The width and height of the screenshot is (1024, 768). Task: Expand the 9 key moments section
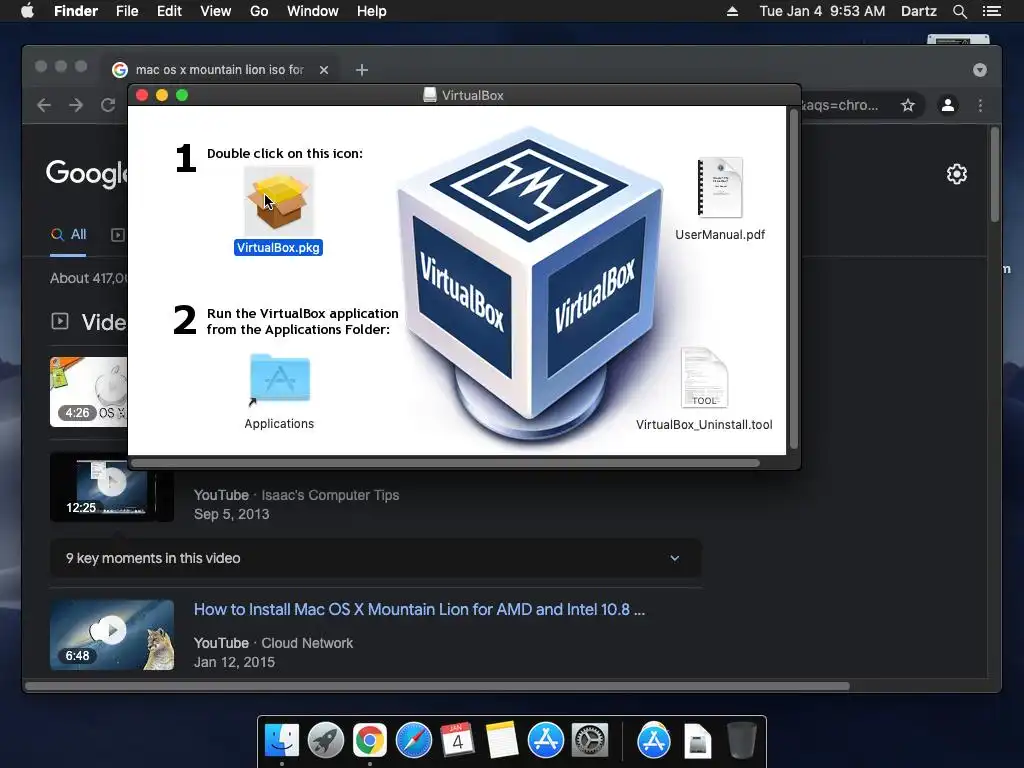(376, 558)
